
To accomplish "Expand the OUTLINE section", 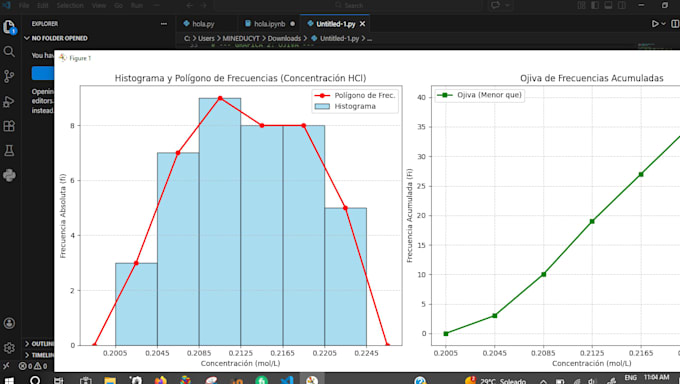I will click(x=39, y=344).
